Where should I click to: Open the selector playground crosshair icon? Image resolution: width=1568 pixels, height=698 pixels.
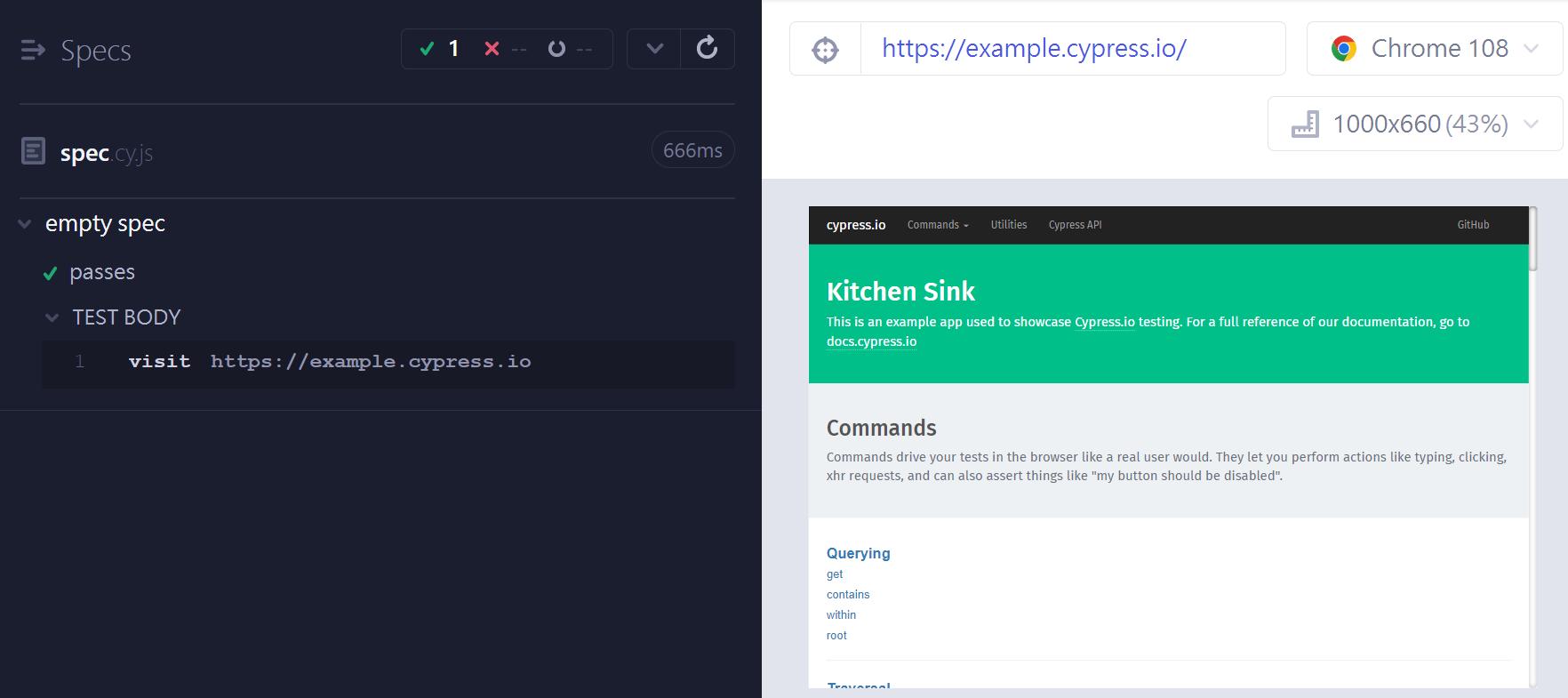[x=826, y=49]
